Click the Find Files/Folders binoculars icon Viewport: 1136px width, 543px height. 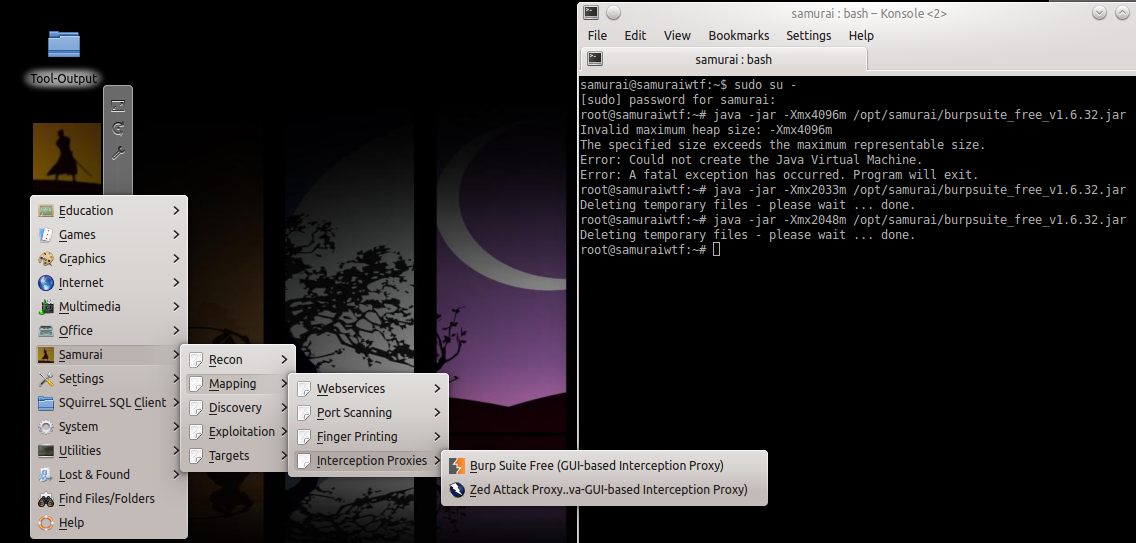[x=46, y=499]
